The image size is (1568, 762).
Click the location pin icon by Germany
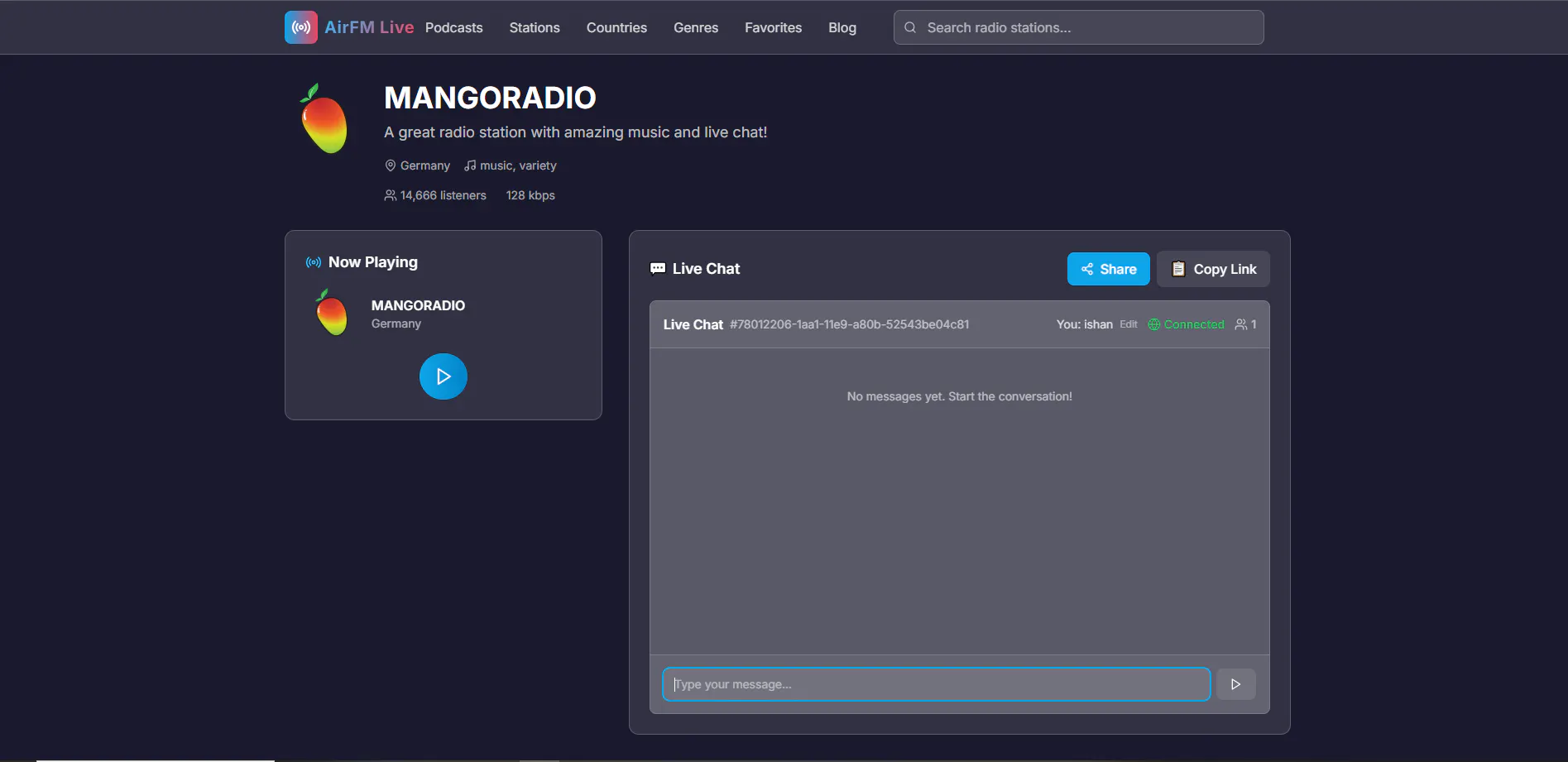(391, 165)
